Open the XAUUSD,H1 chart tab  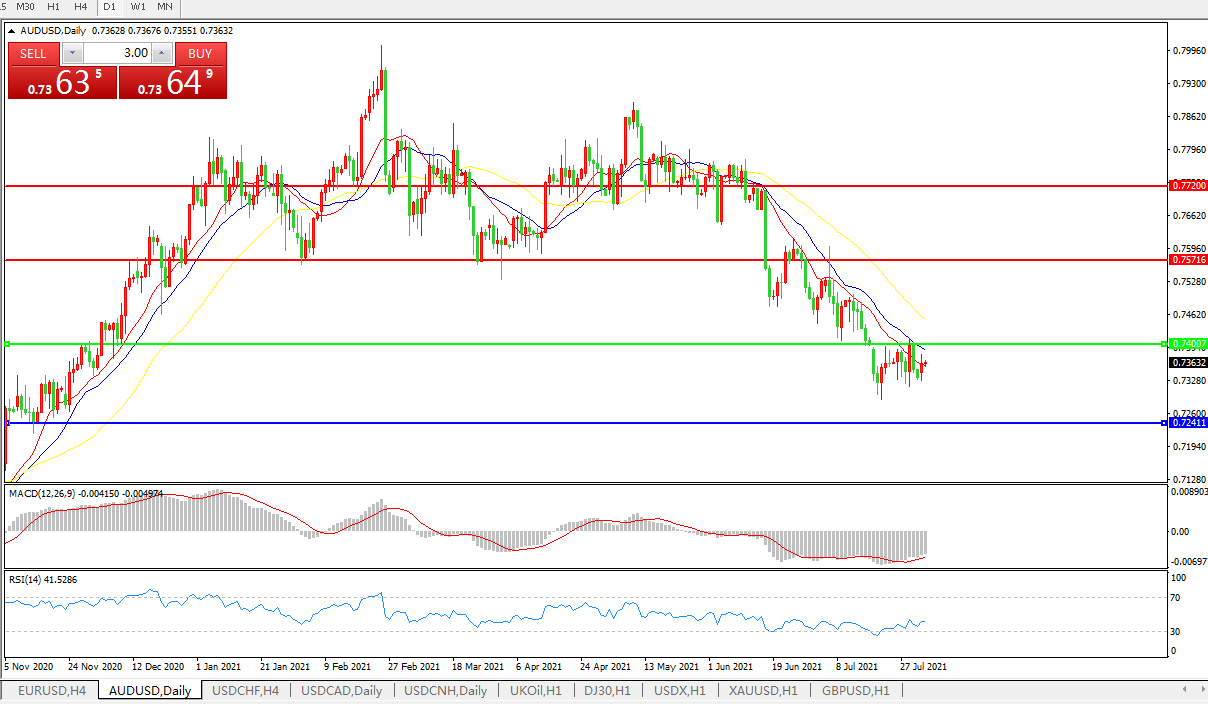pyautogui.click(x=763, y=691)
